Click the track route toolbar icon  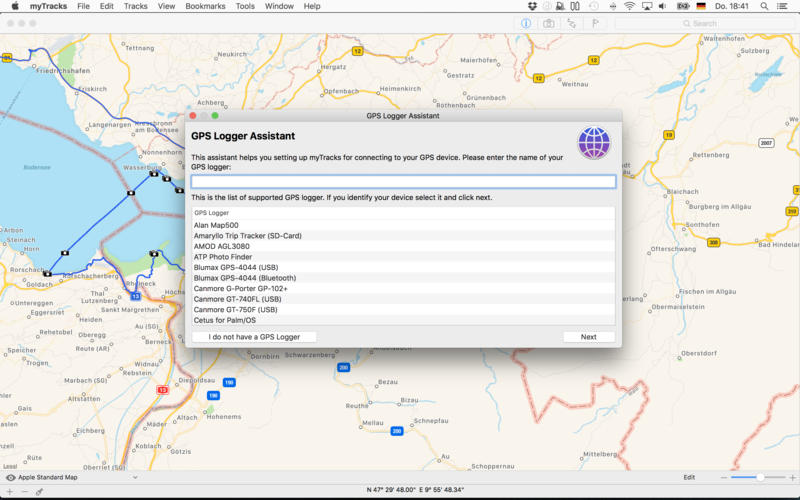click(571, 23)
